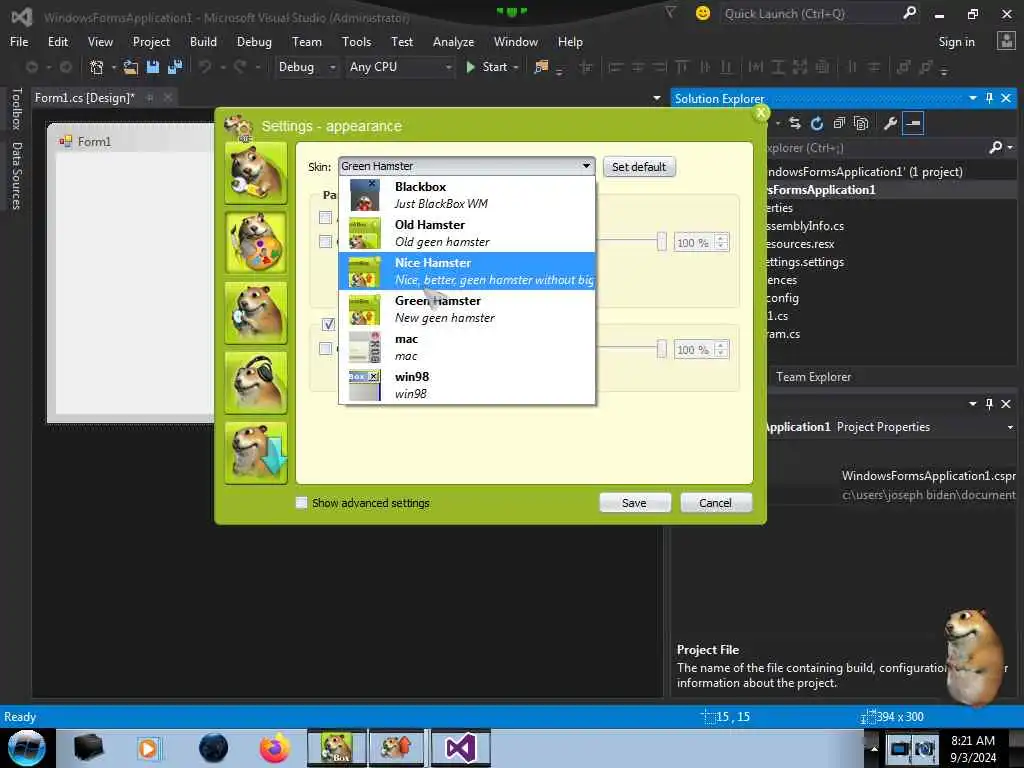Open the document tab list dropdown arrow
Viewport: 1024px width, 768px height.
(656, 98)
